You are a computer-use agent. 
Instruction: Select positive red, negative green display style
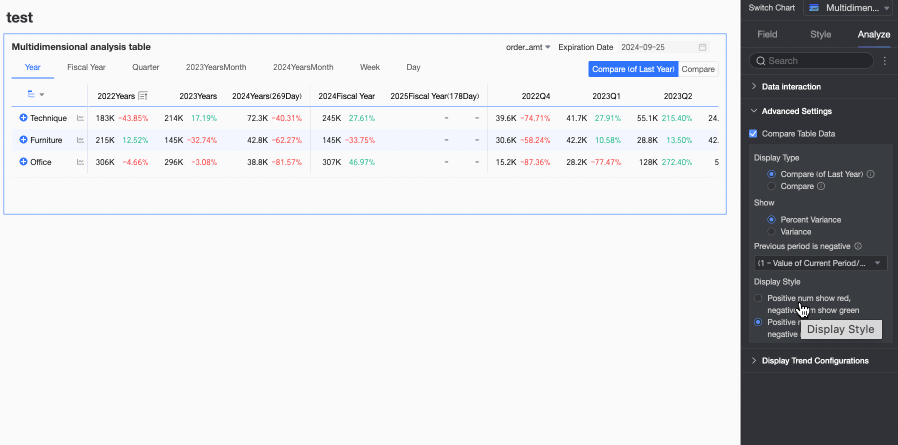coord(759,298)
